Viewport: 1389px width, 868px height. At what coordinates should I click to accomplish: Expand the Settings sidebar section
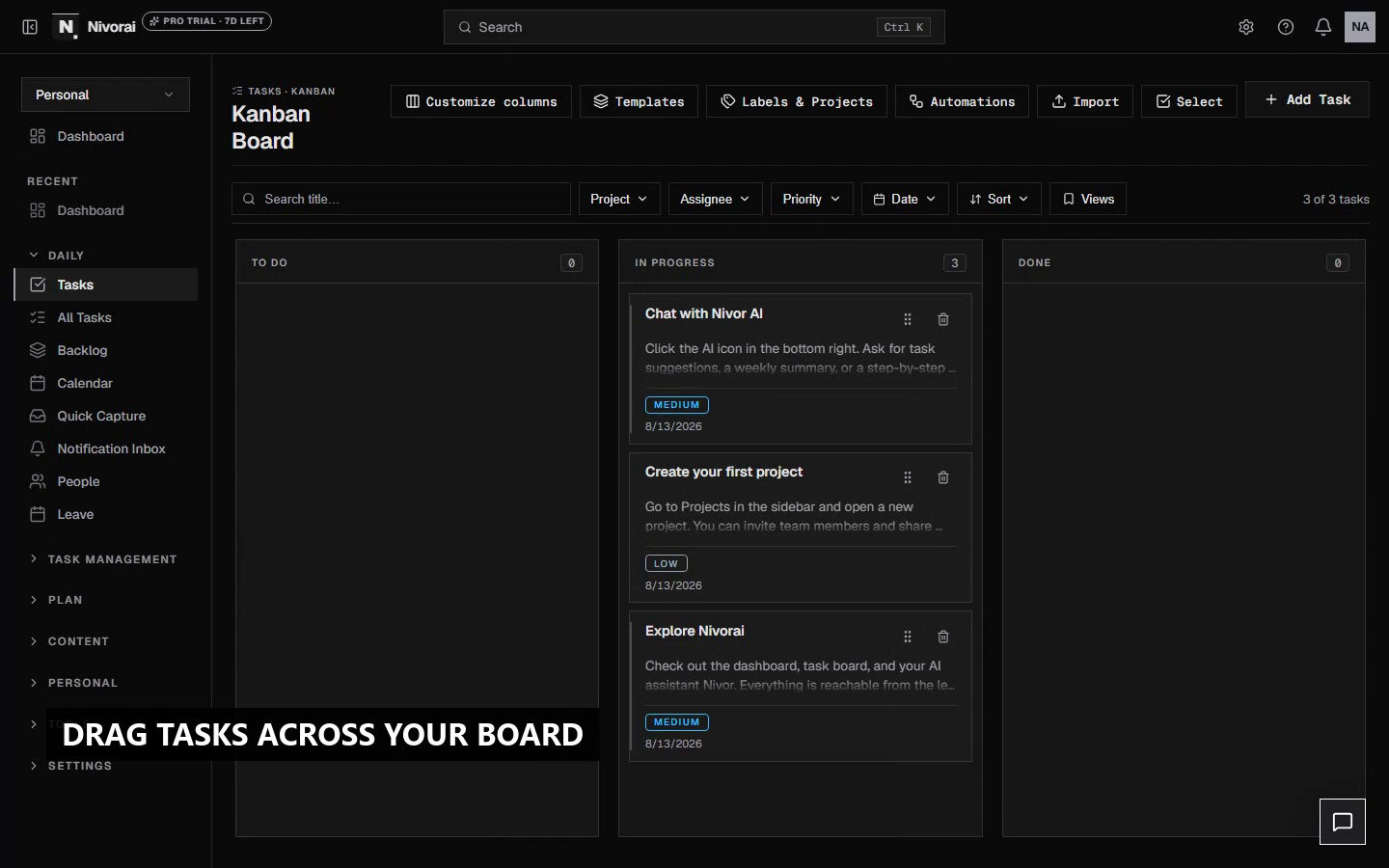pos(70,766)
